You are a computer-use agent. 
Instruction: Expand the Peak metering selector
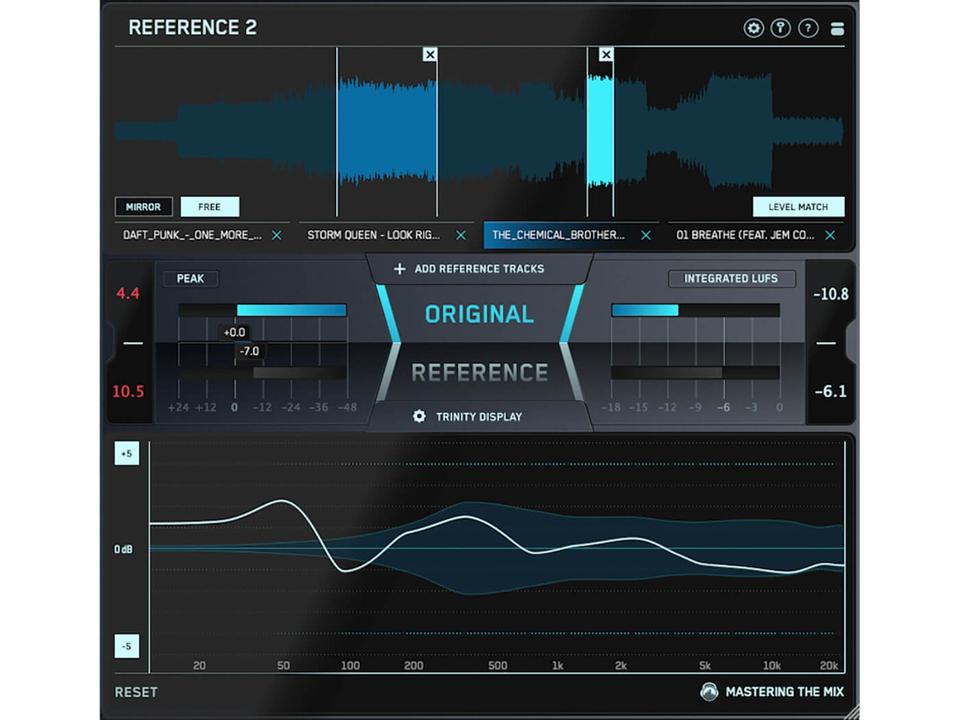coord(190,279)
